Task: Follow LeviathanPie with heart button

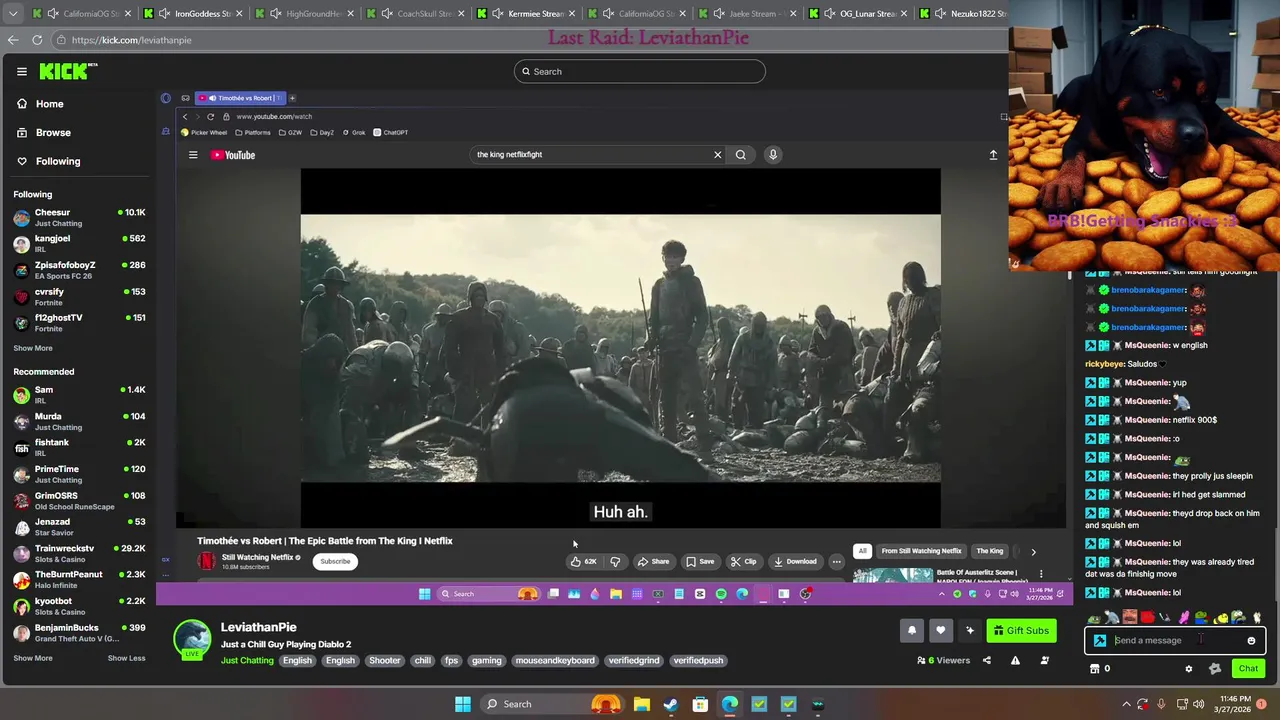Action: tap(940, 630)
